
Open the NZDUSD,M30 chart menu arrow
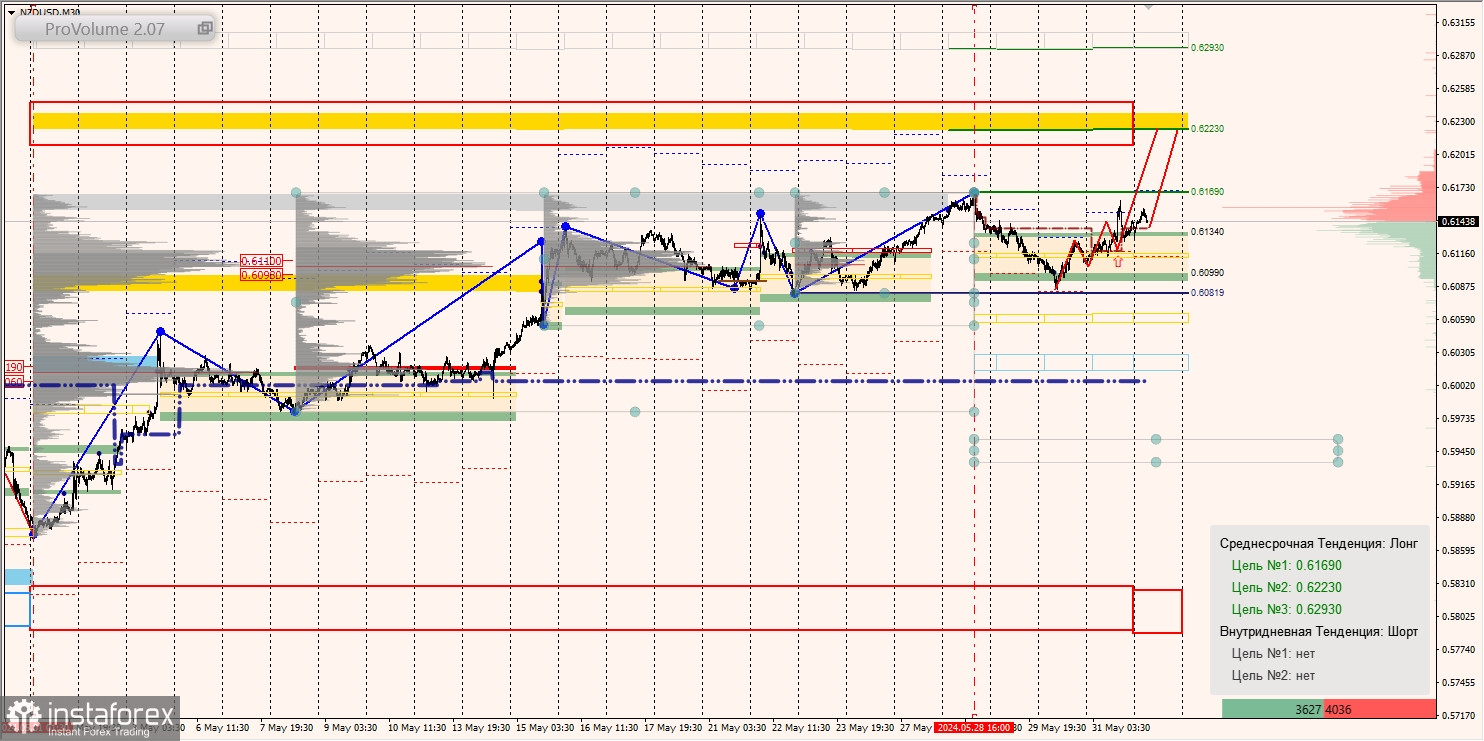(10, 12)
